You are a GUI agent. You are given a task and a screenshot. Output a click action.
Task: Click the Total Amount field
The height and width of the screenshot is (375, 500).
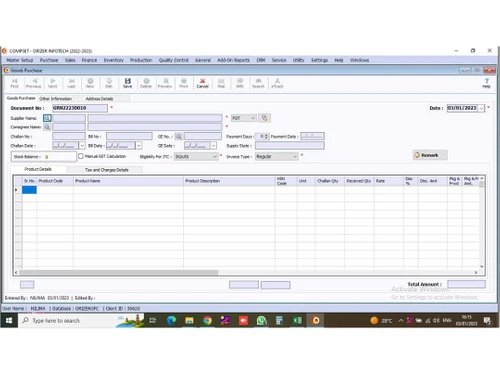[x=466, y=284]
